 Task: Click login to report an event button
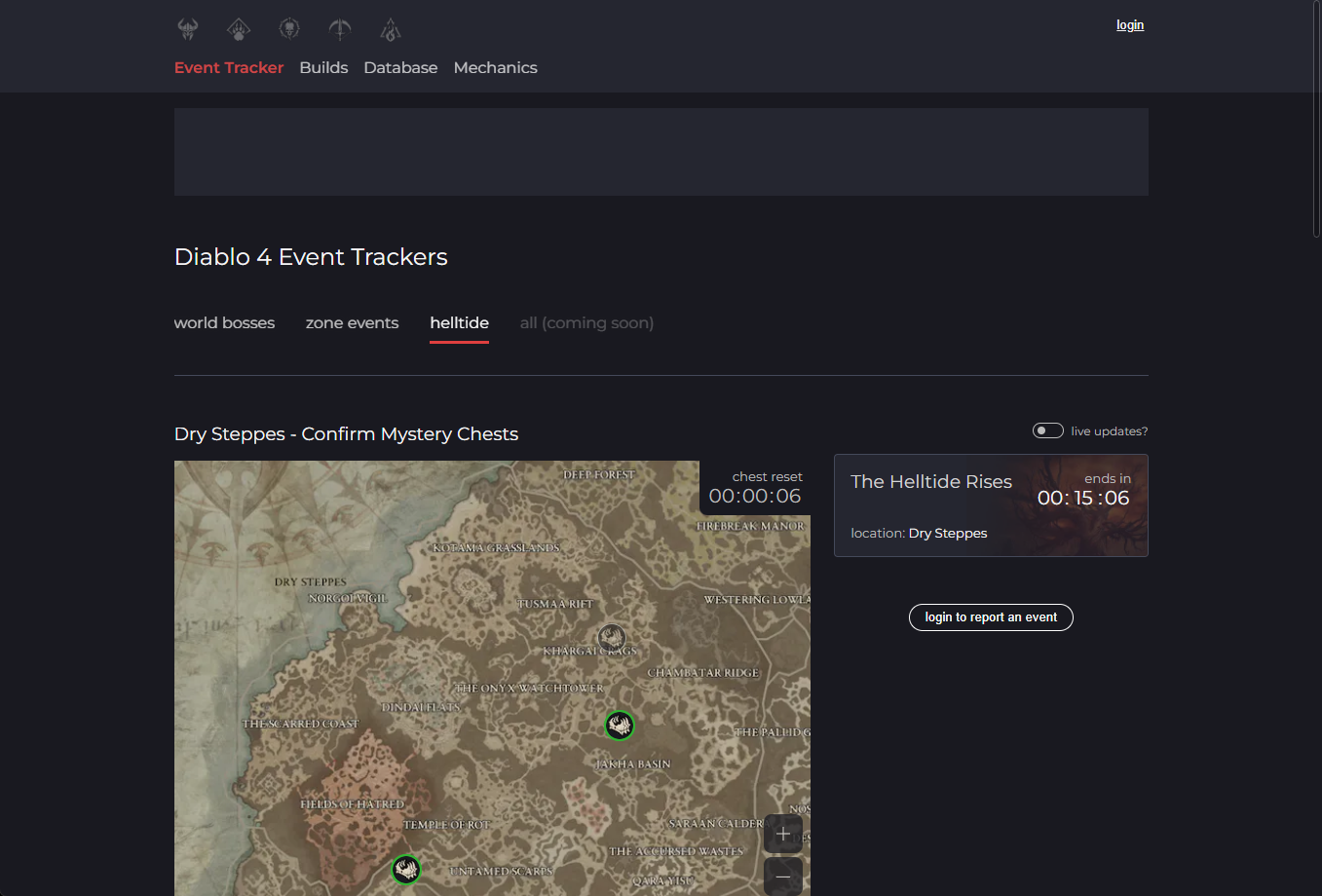tap(991, 617)
